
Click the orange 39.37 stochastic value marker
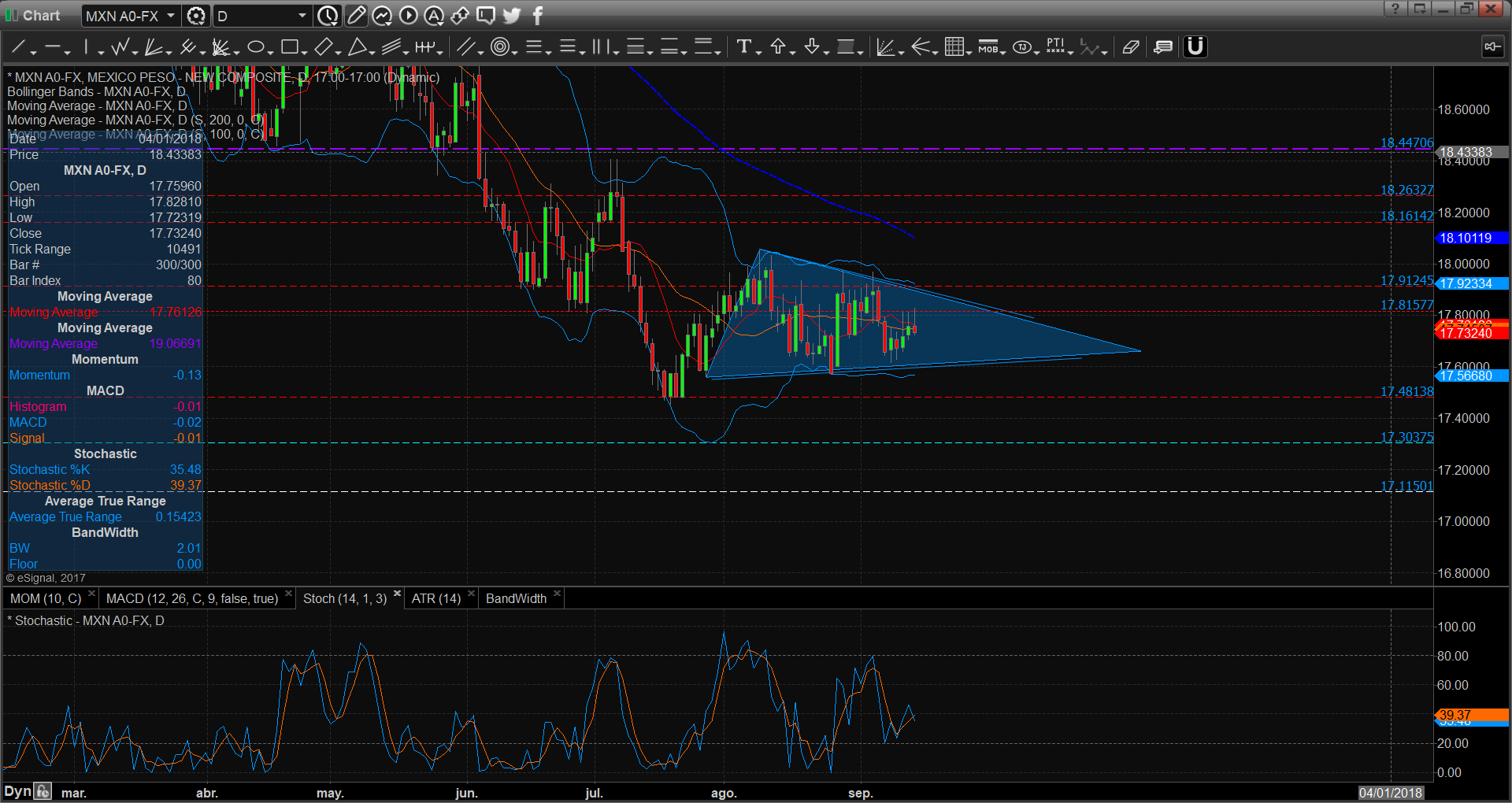(1471, 715)
